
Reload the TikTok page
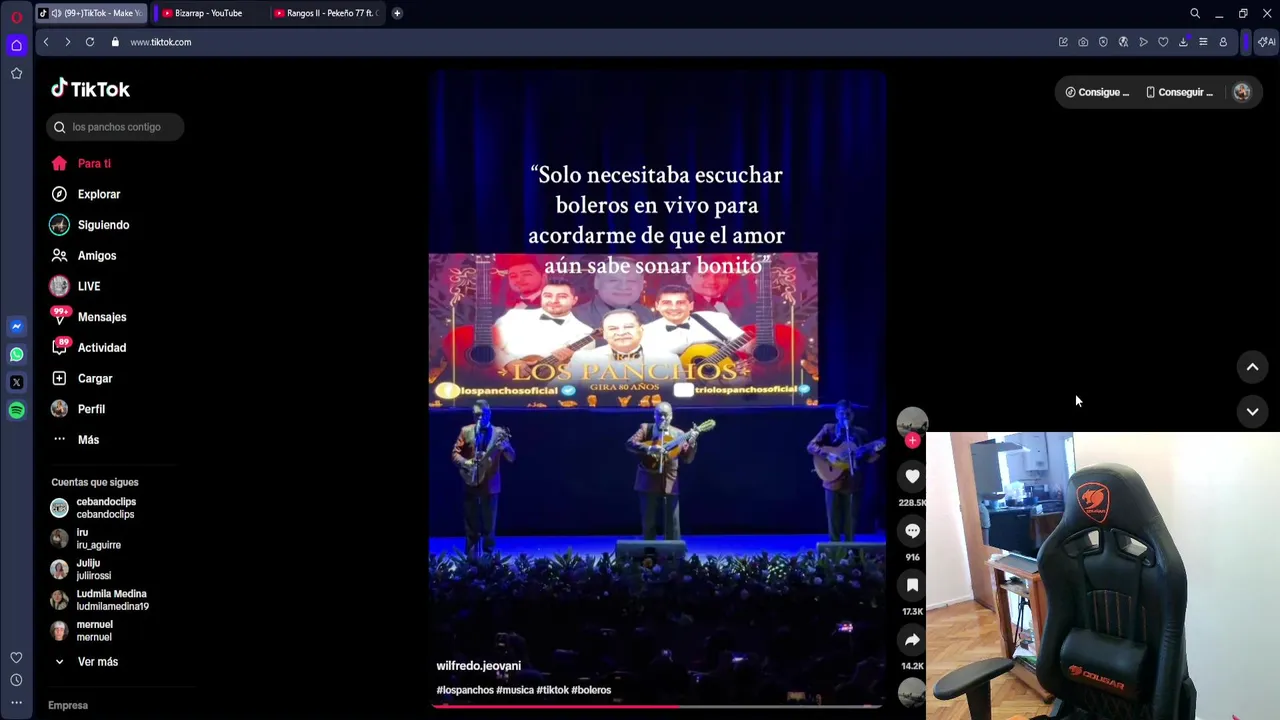[90, 42]
